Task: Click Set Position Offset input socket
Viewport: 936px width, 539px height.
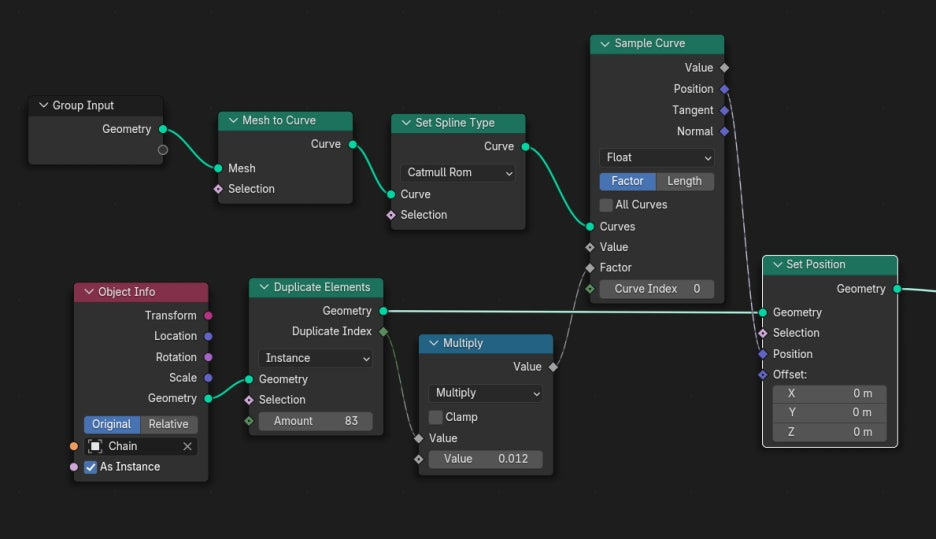Action: click(x=763, y=375)
